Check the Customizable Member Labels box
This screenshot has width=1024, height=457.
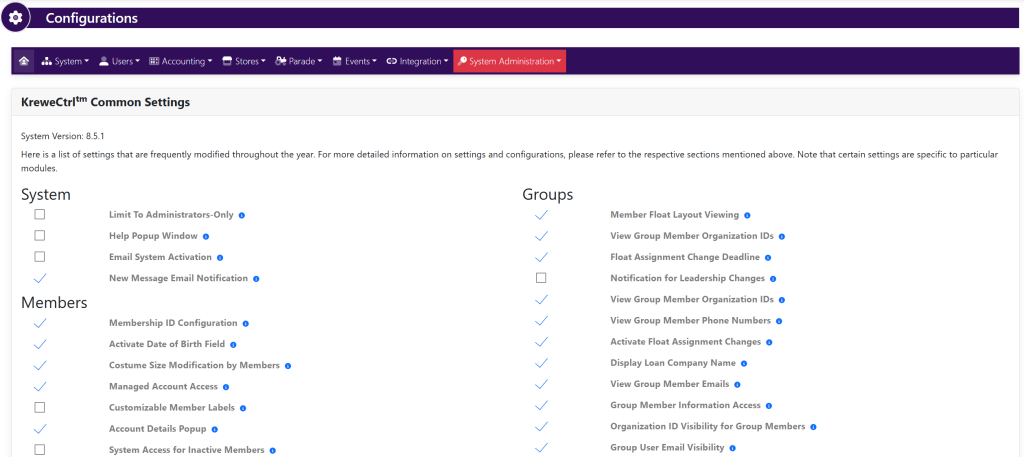(40, 407)
